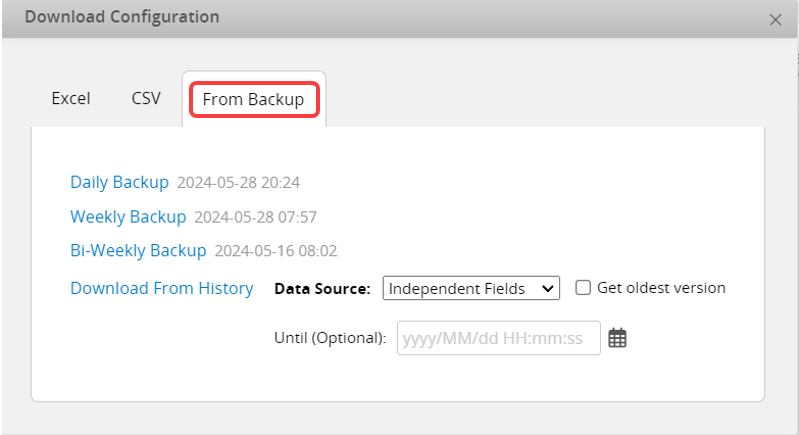This screenshot has height=435, width=799.
Task: Click the Until (Optional) label
Action: point(330,338)
